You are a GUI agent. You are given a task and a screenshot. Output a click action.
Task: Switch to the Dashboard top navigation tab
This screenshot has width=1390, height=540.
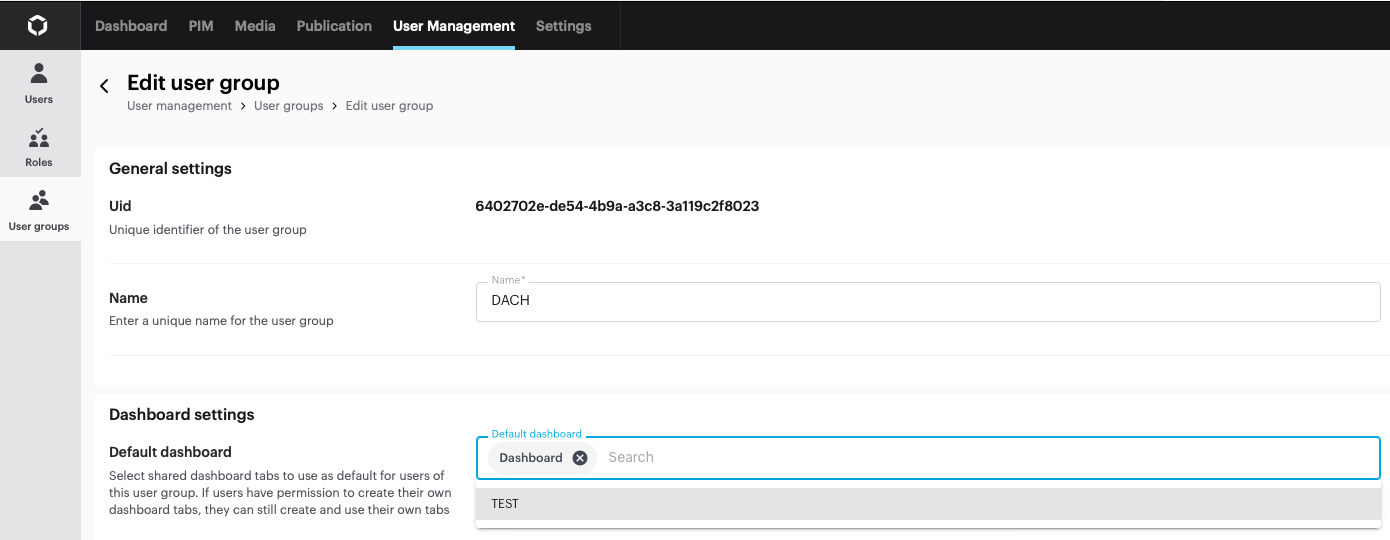coord(131,26)
